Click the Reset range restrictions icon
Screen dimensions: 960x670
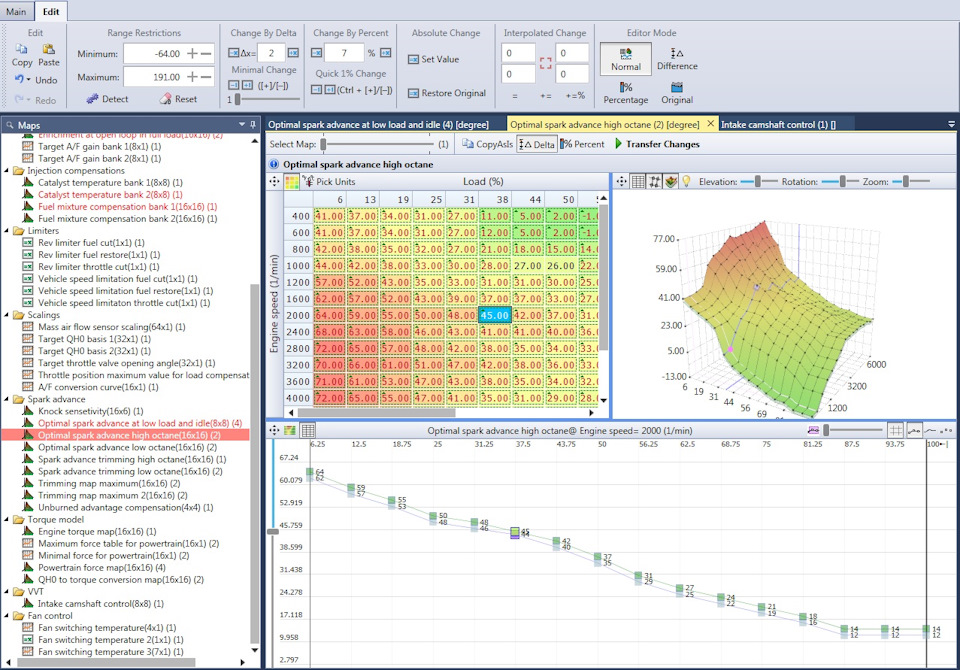(166, 99)
